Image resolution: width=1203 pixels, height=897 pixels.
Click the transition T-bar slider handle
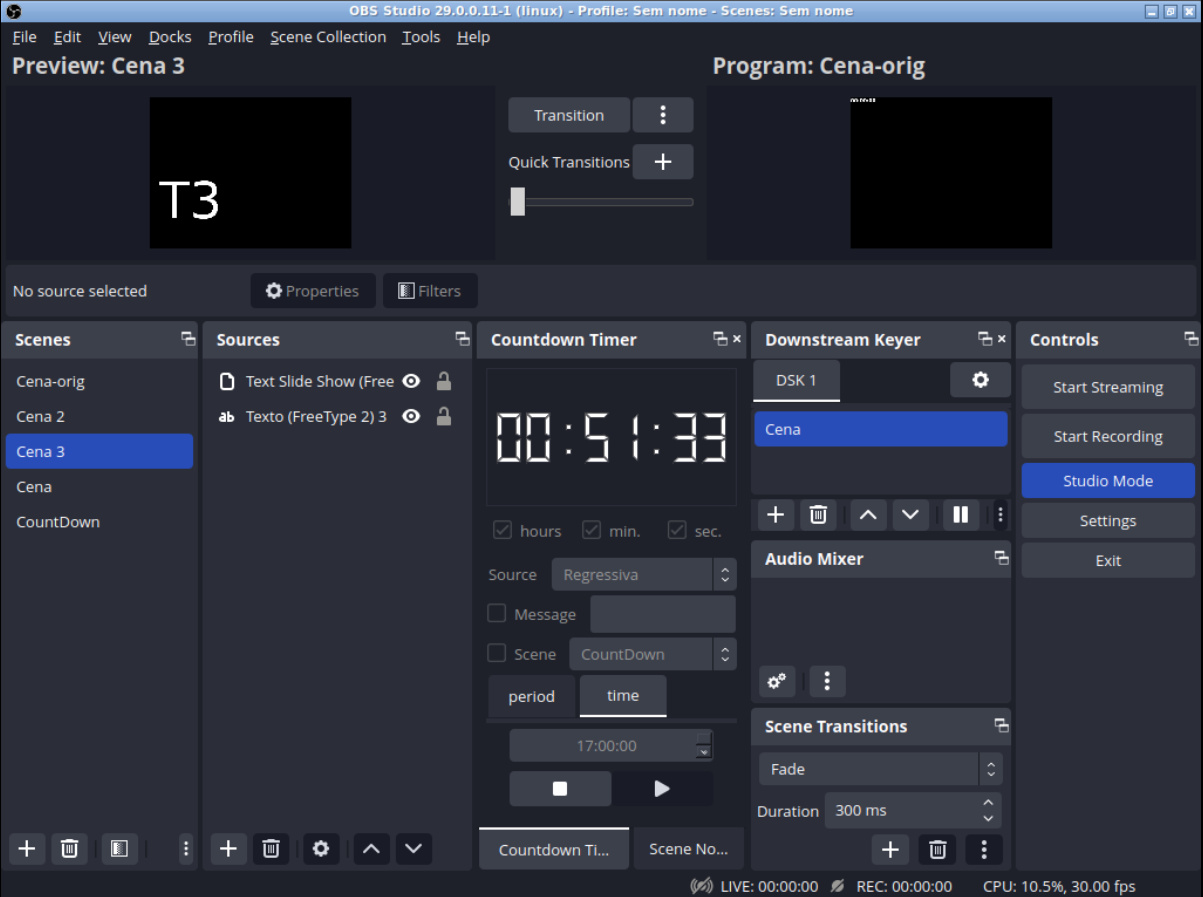(x=517, y=201)
